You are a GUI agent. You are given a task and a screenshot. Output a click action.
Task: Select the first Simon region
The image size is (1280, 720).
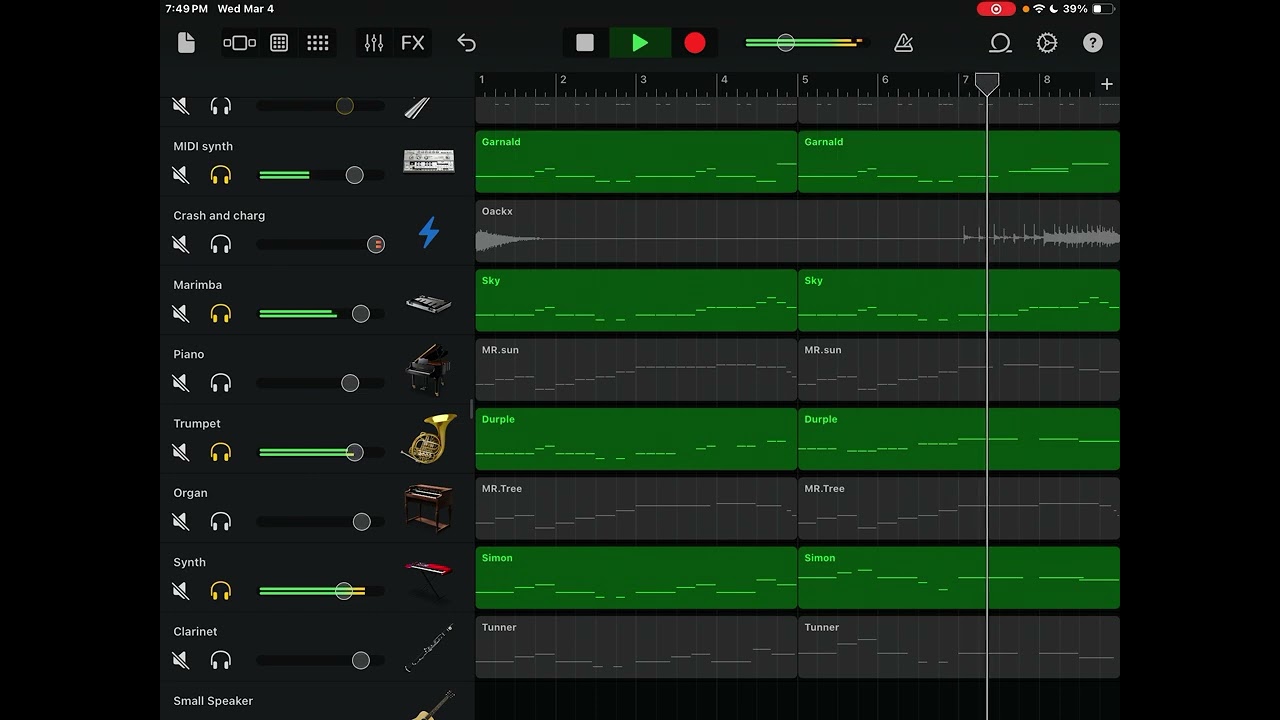636,578
